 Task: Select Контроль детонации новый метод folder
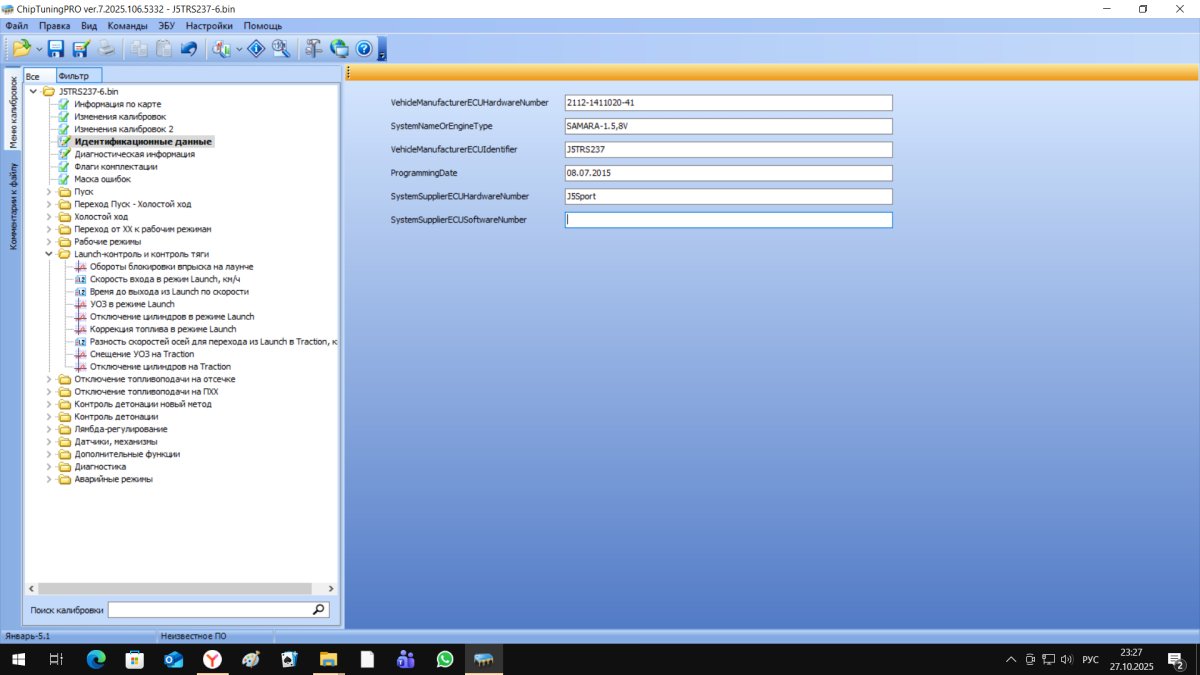tap(143, 404)
